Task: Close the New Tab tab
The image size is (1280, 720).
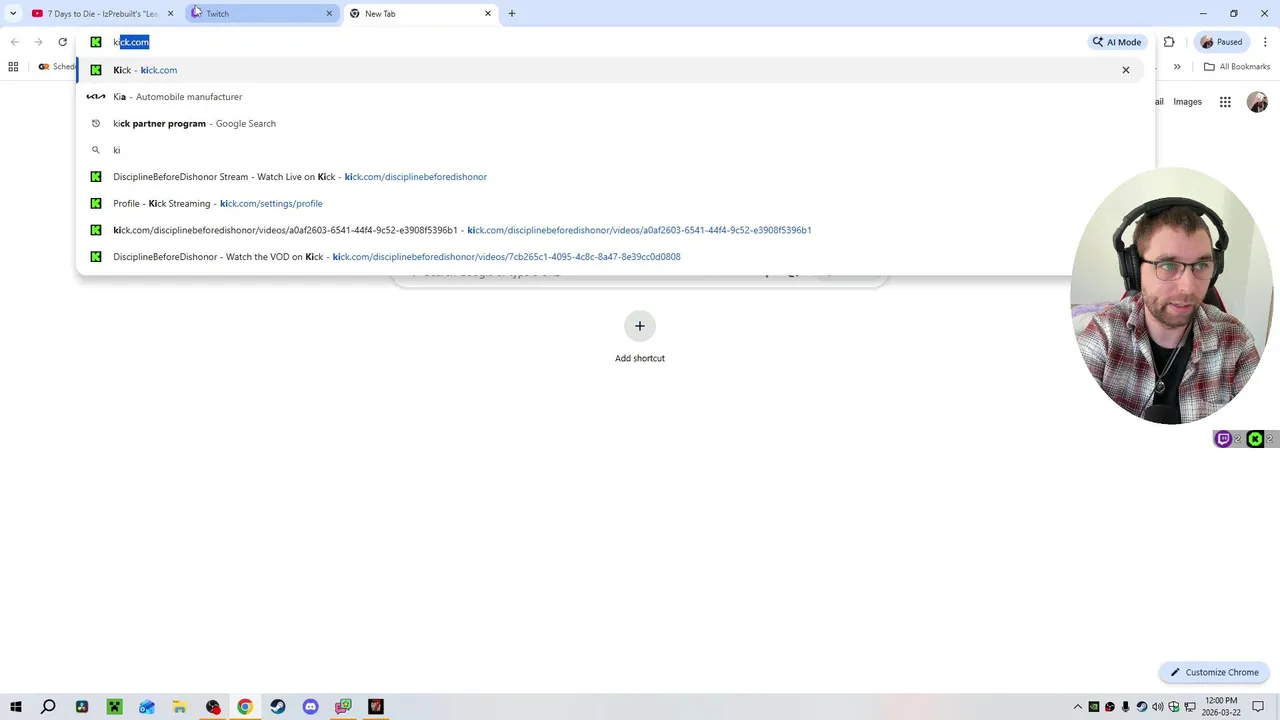Action: [x=488, y=13]
